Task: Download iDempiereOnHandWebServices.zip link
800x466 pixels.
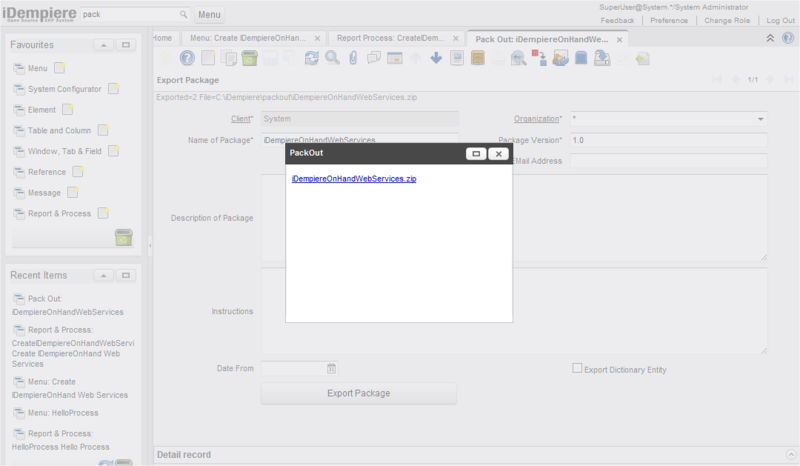Action: point(353,179)
